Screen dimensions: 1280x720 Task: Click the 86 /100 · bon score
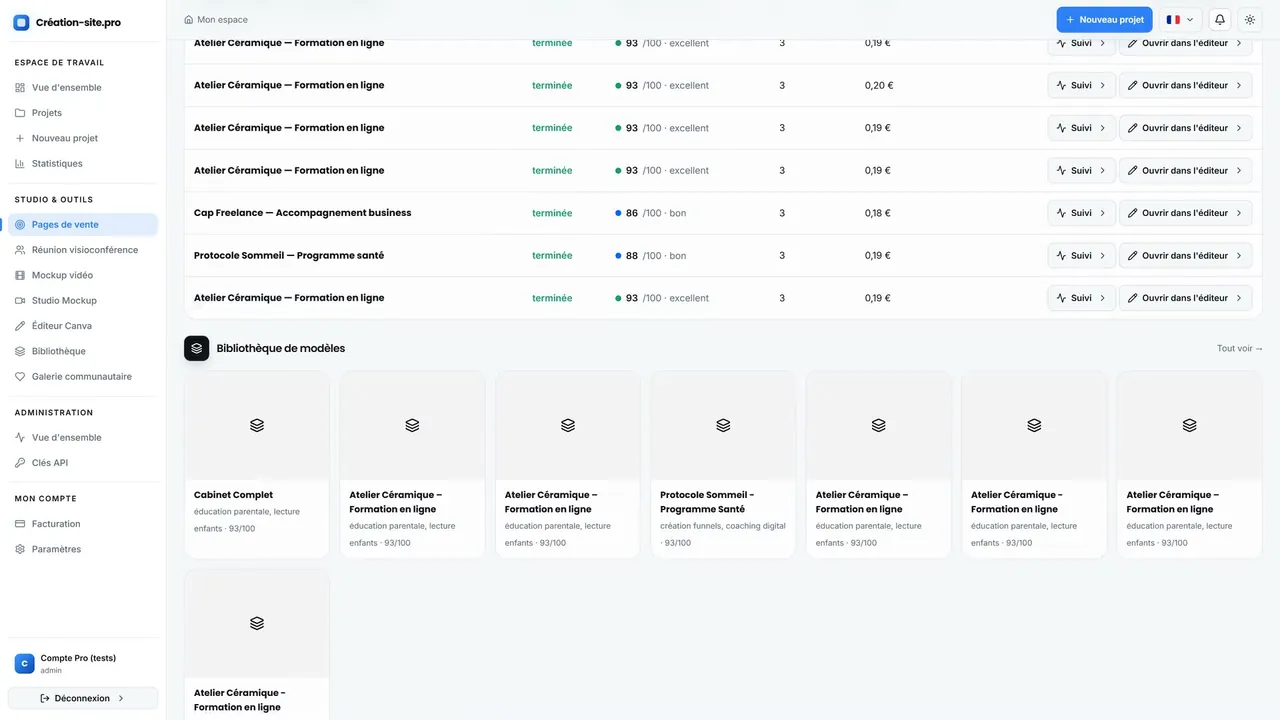[651, 213]
